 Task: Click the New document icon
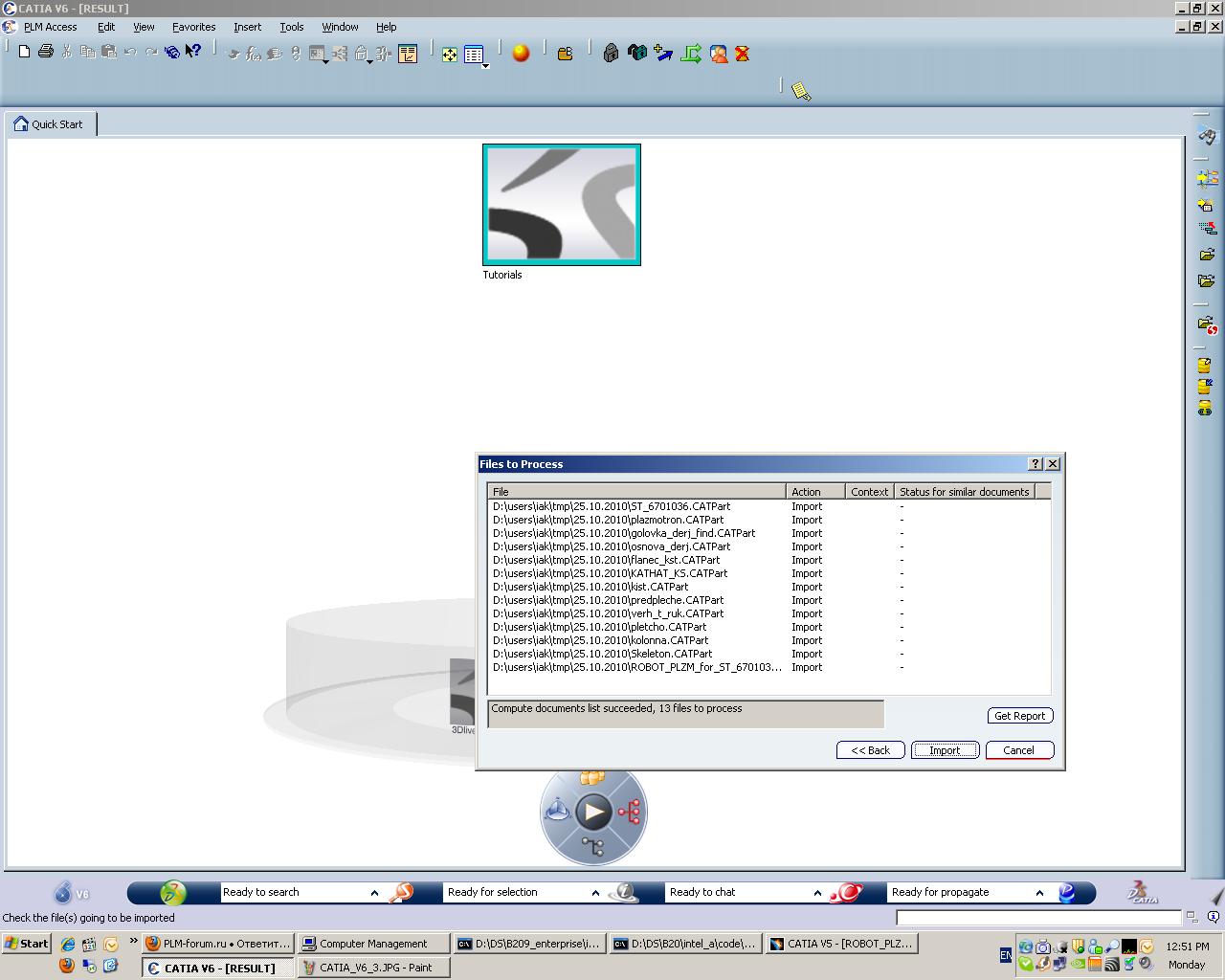click(24, 52)
